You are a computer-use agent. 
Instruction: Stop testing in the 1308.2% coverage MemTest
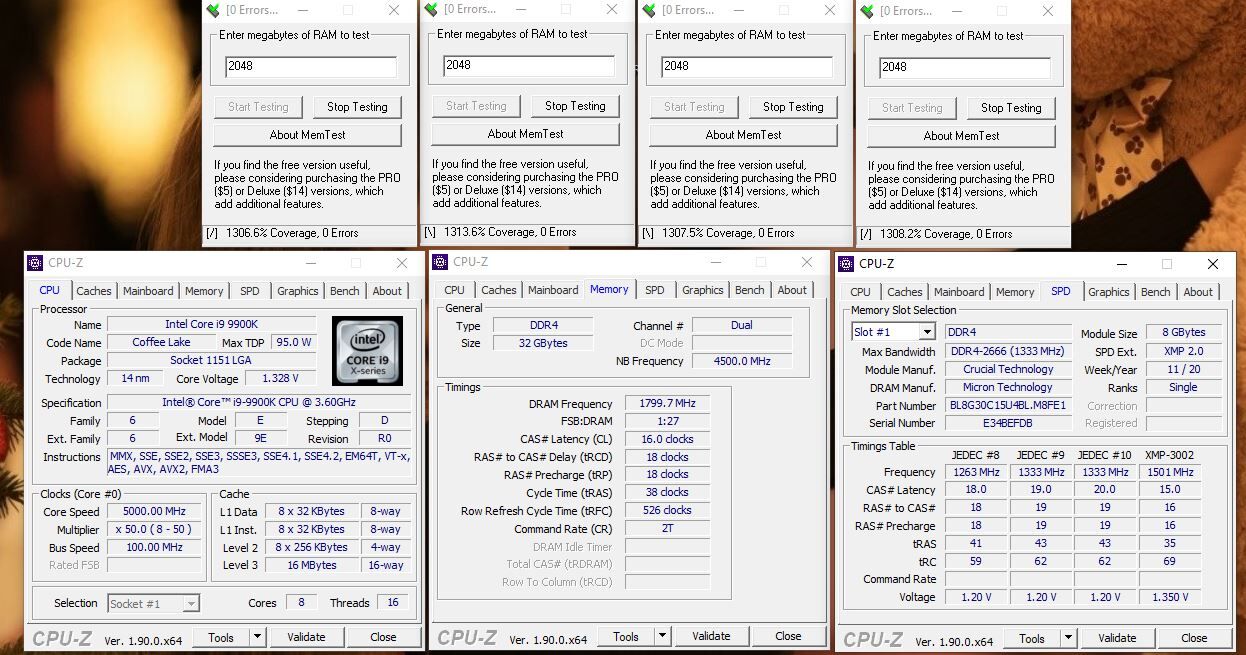(x=1011, y=108)
